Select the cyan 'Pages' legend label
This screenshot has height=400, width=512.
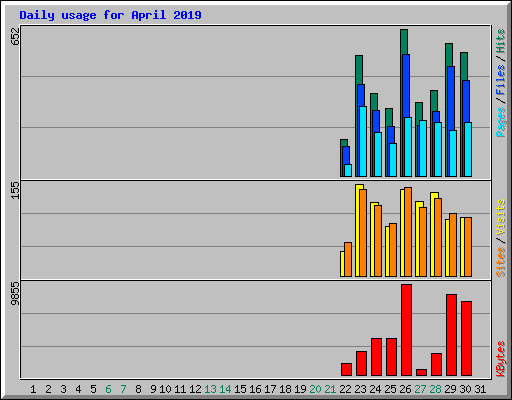click(x=501, y=122)
